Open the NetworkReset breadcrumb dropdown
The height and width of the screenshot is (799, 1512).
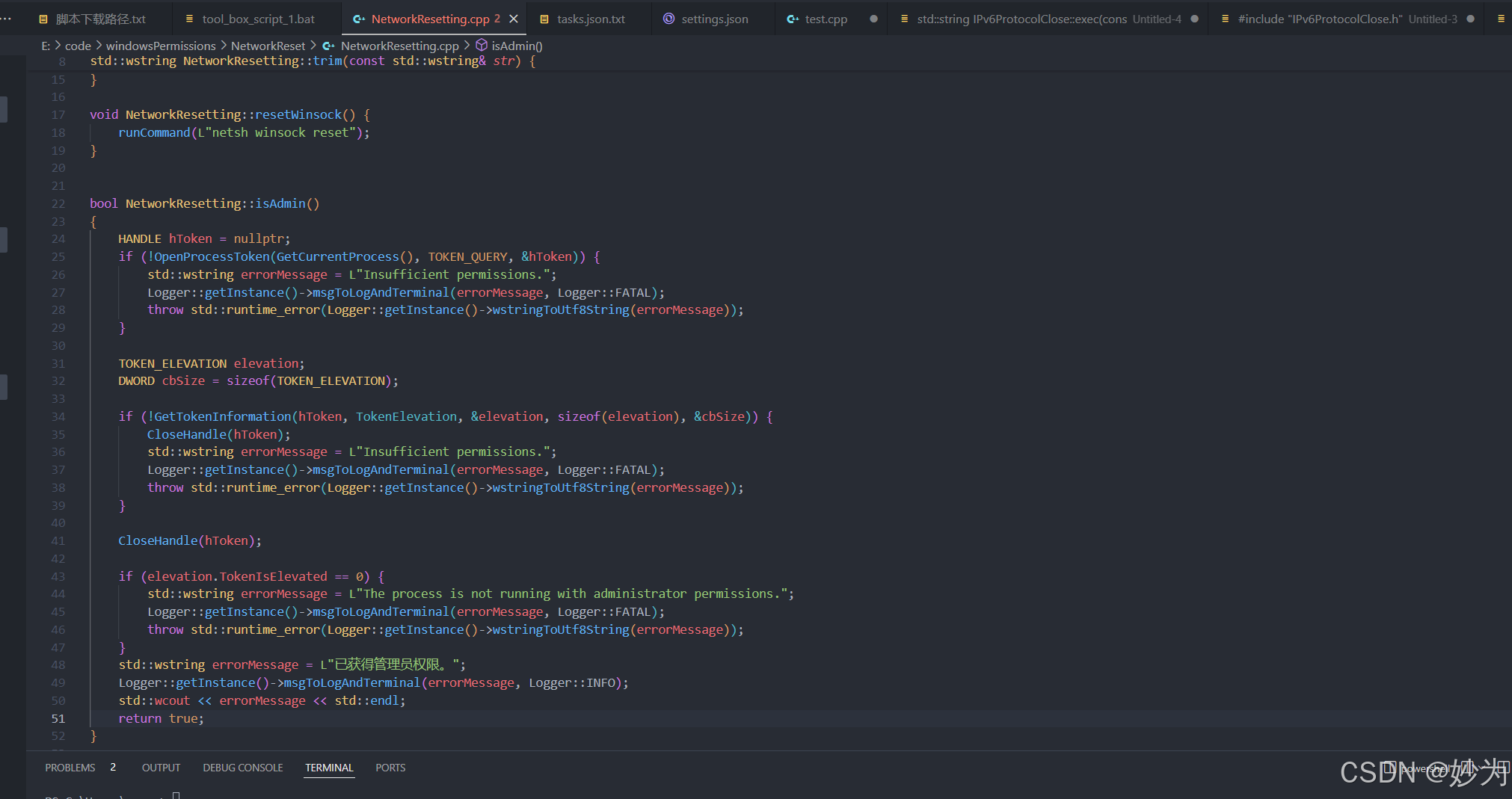point(268,45)
